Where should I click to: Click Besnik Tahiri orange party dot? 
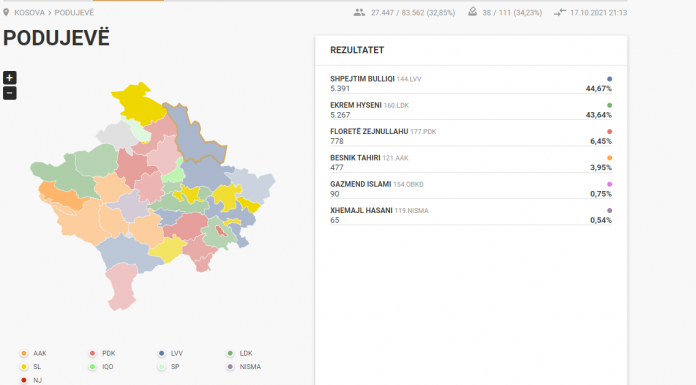pos(609,158)
